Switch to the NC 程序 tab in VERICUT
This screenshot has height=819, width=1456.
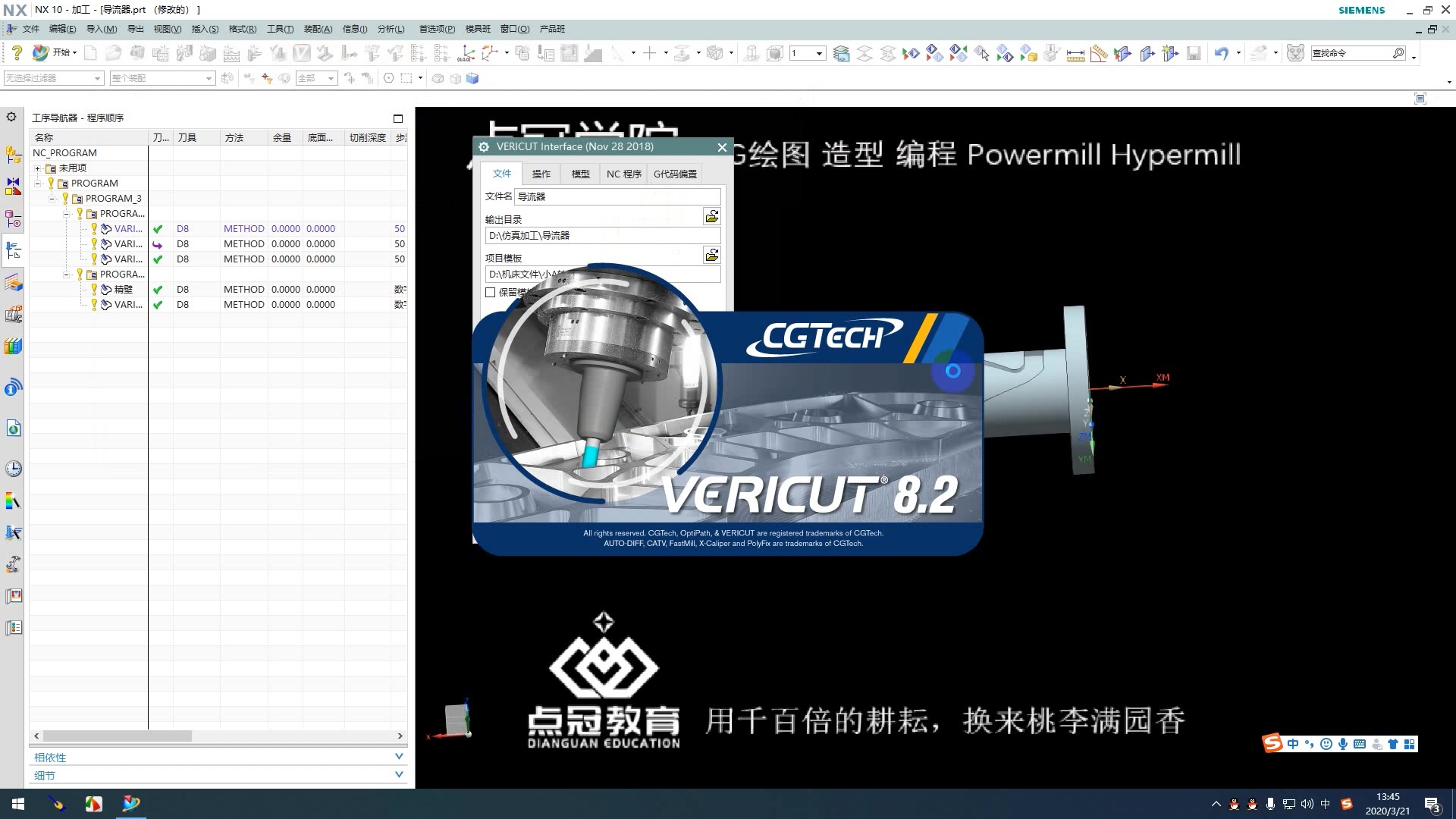click(623, 174)
